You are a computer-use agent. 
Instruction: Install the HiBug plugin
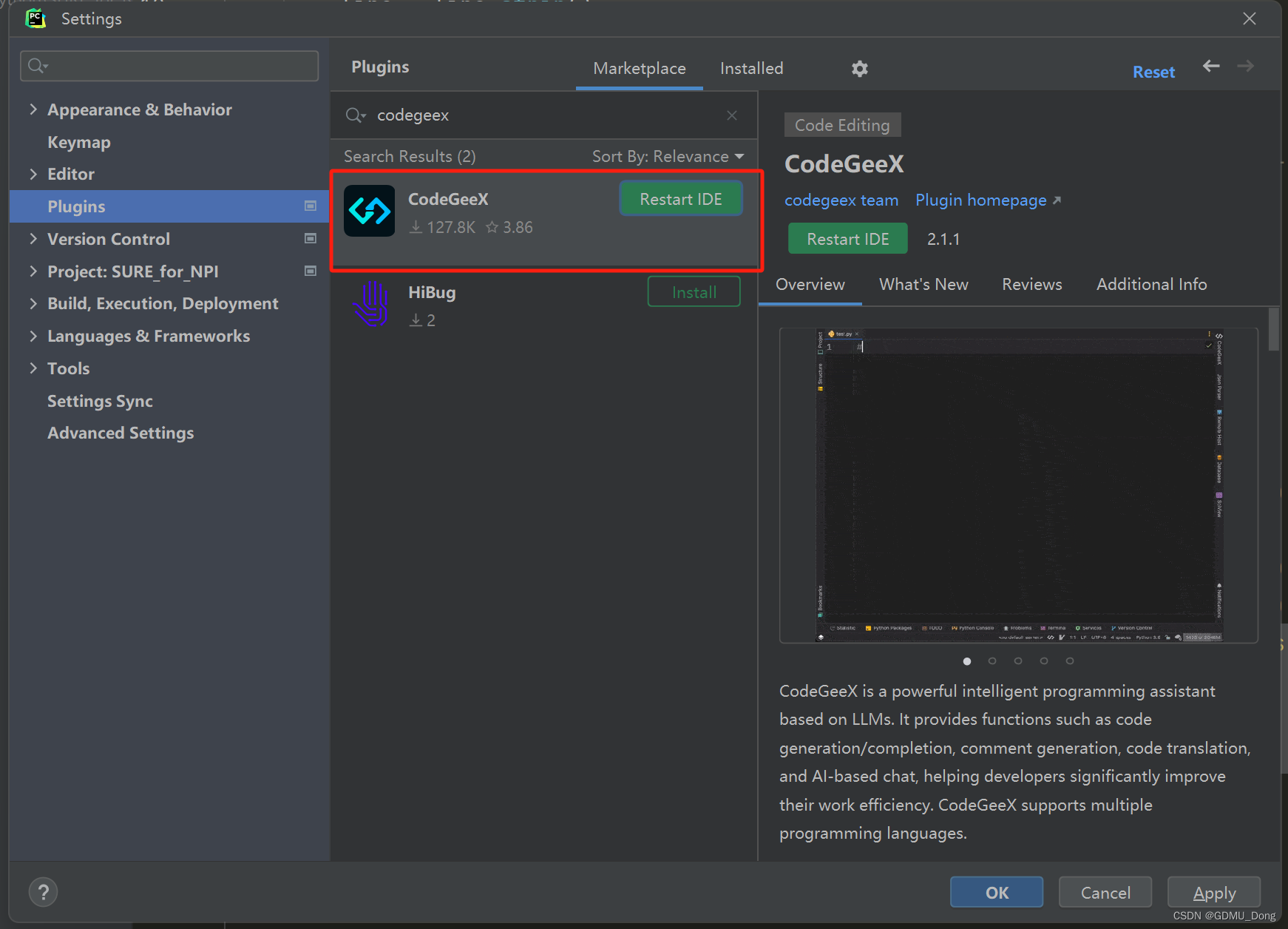tap(694, 292)
